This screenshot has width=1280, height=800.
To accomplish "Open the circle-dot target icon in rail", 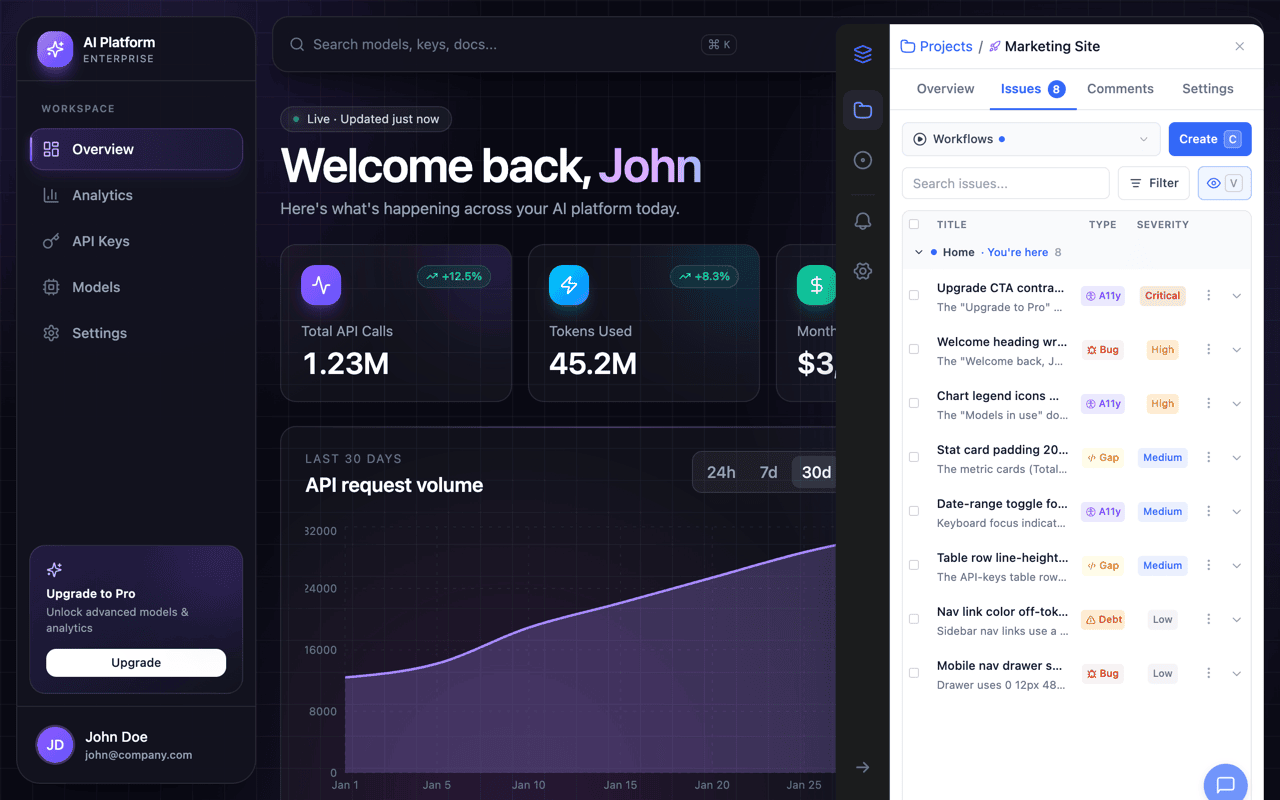I will coord(863,160).
